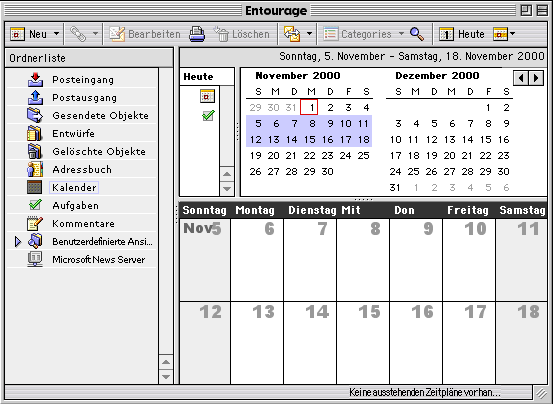Click the Posteingang inbox icon
The image size is (553, 404).
(x=35, y=80)
